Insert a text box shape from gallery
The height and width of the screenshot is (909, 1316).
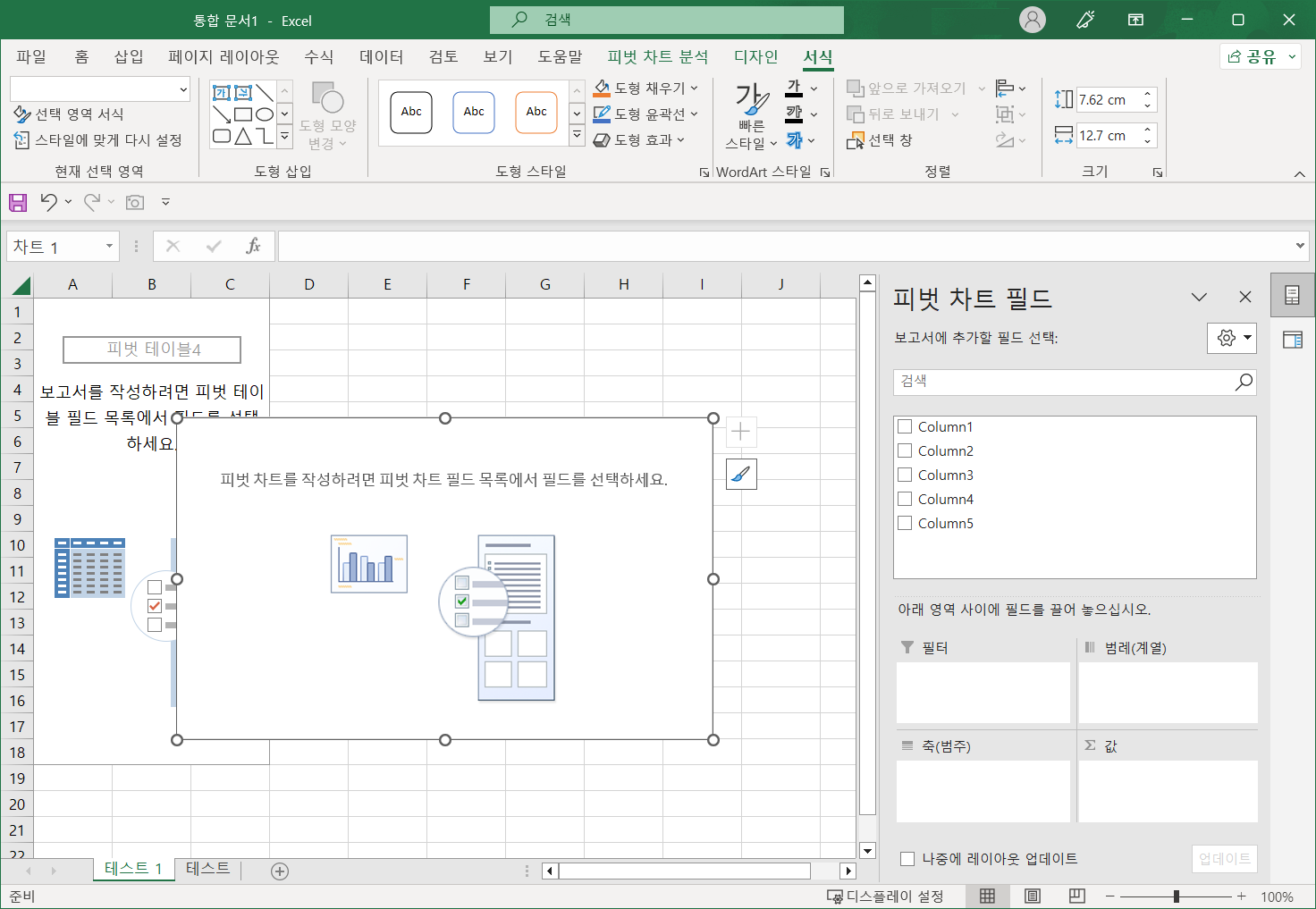click(222, 93)
